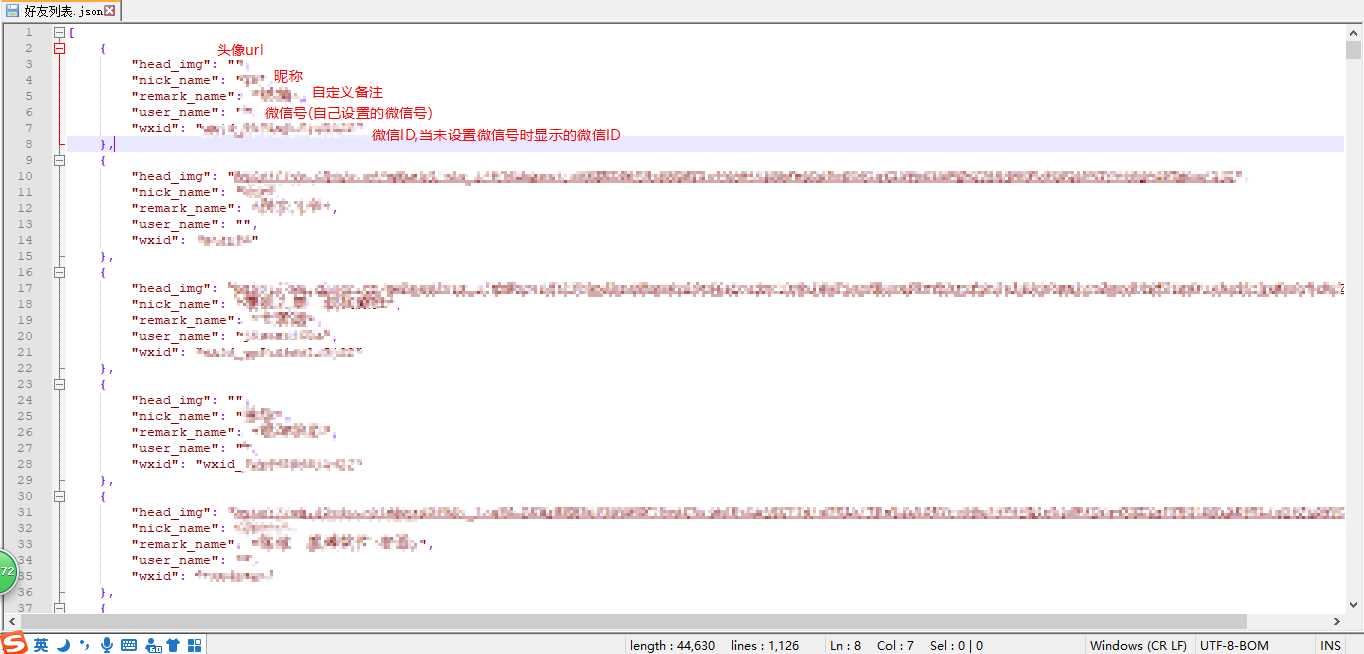The image size is (1364, 654).
Task: Click the 'lines : 1,126' status field
Action: point(765,645)
